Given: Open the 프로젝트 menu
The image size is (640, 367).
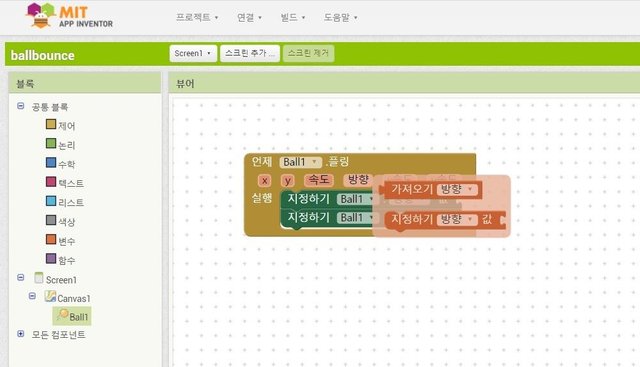Looking at the screenshot, I should pyautogui.click(x=197, y=18).
